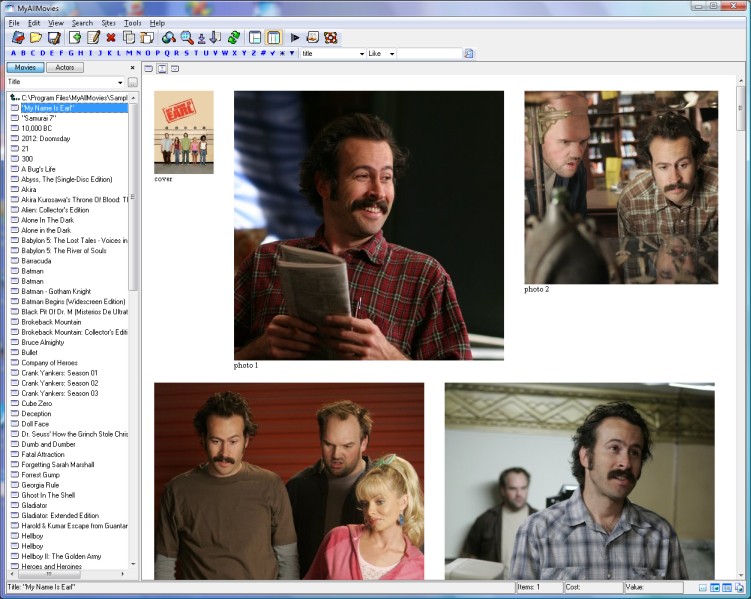The width and height of the screenshot is (751, 599).
Task: Edit the movie using the notepad pencil icon
Action: tap(93, 37)
